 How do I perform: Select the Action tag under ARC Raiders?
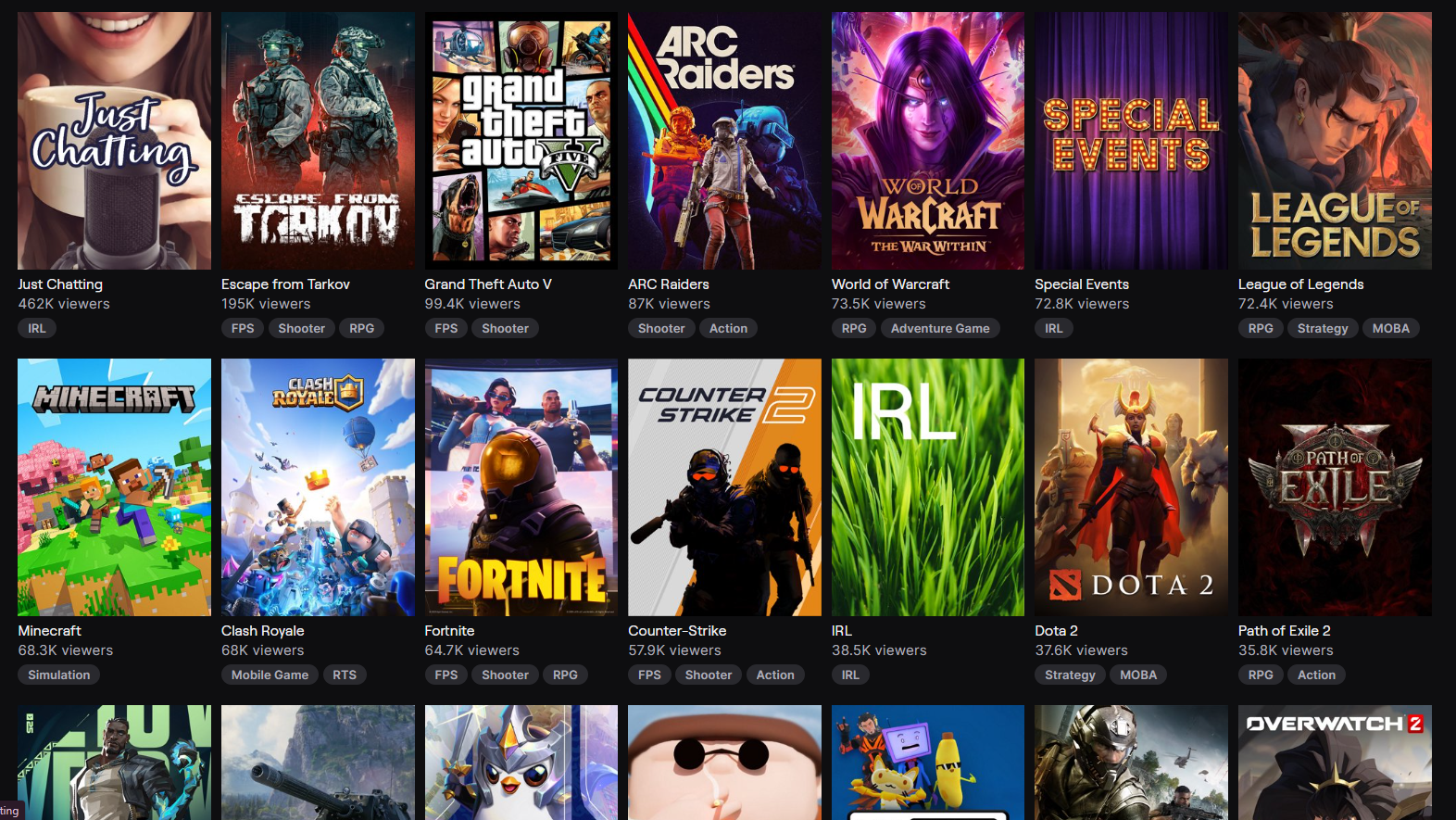[729, 328]
